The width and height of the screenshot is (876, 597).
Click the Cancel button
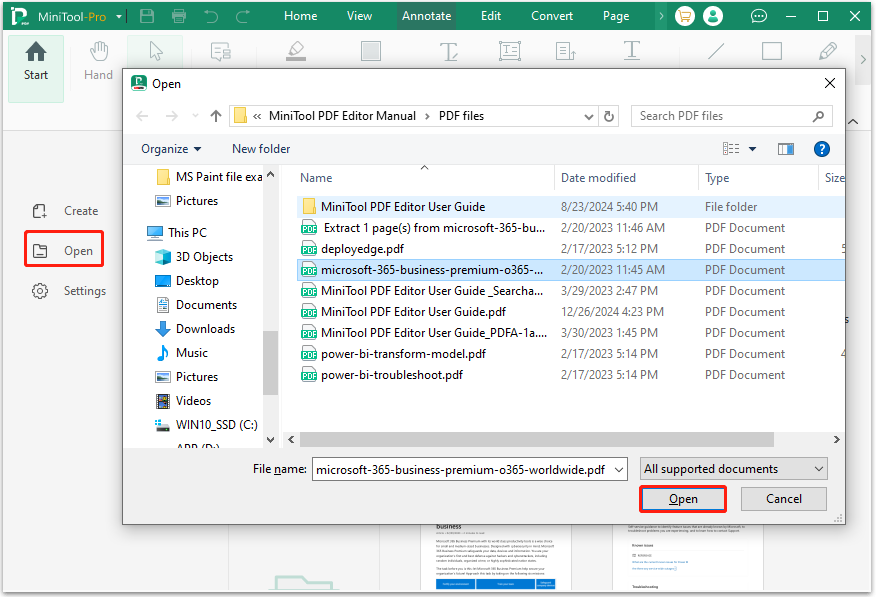[783, 499]
